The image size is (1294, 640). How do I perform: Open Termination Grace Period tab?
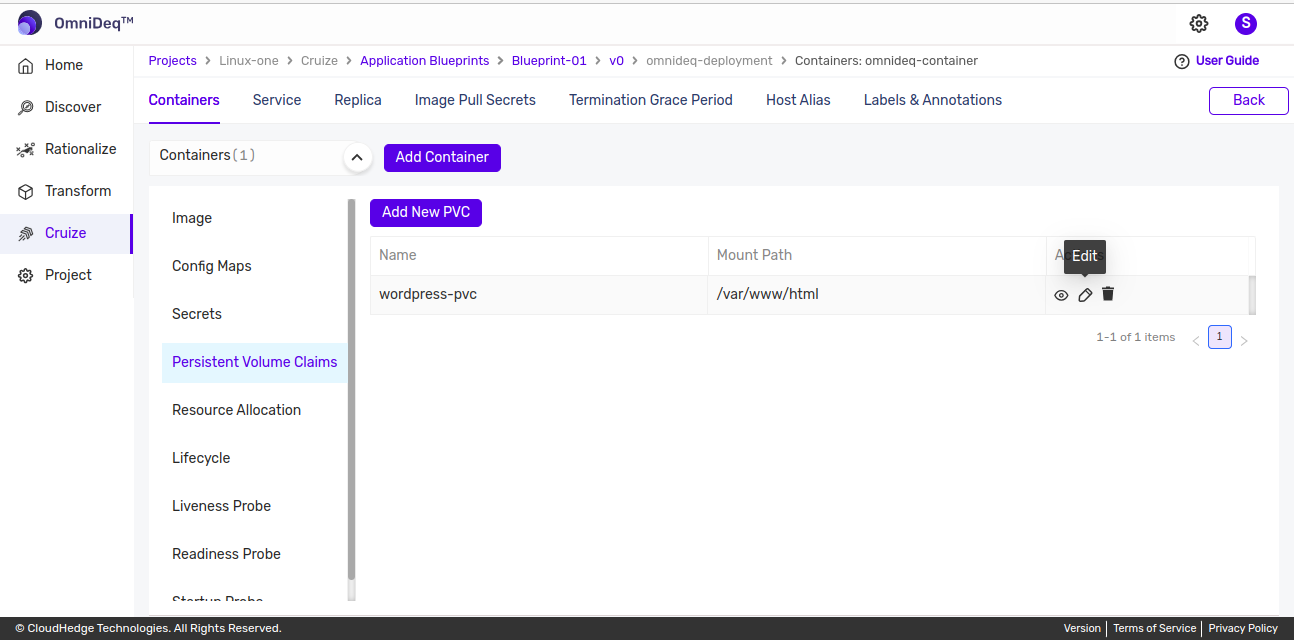click(x=651, y=100)
